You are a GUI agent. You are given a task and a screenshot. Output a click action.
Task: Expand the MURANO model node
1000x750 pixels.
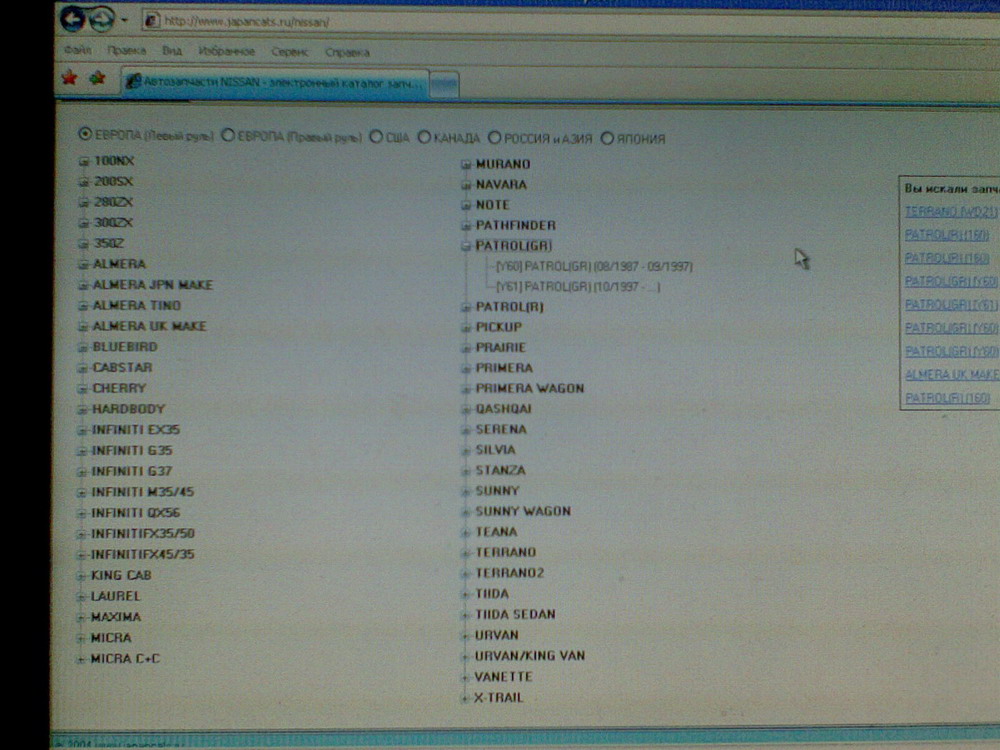pos(466,165)
